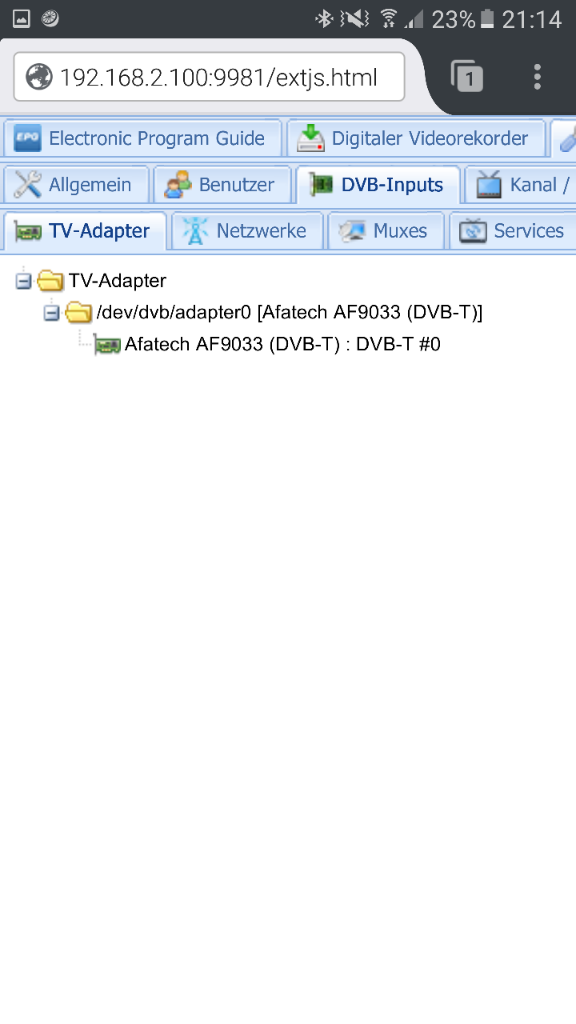Select Afatech AF9033 DVB-T #0 tree entry
The width and height of the screenshot is (576, 1024).
[x=282, y=344]
